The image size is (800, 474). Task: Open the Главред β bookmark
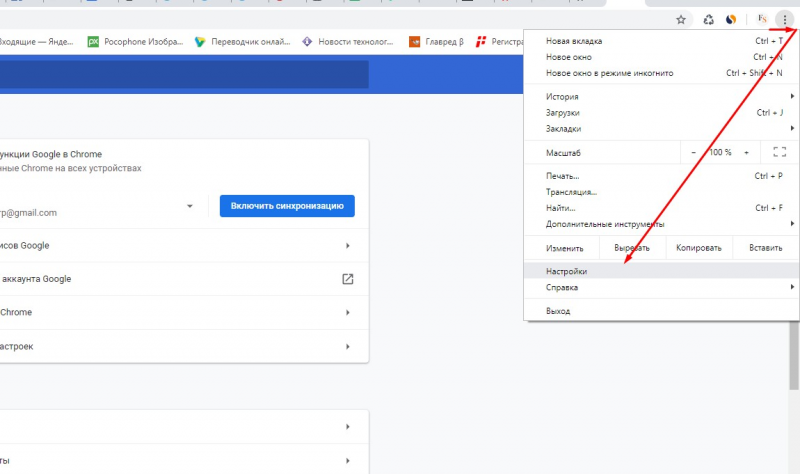click(x=436, y=42)
